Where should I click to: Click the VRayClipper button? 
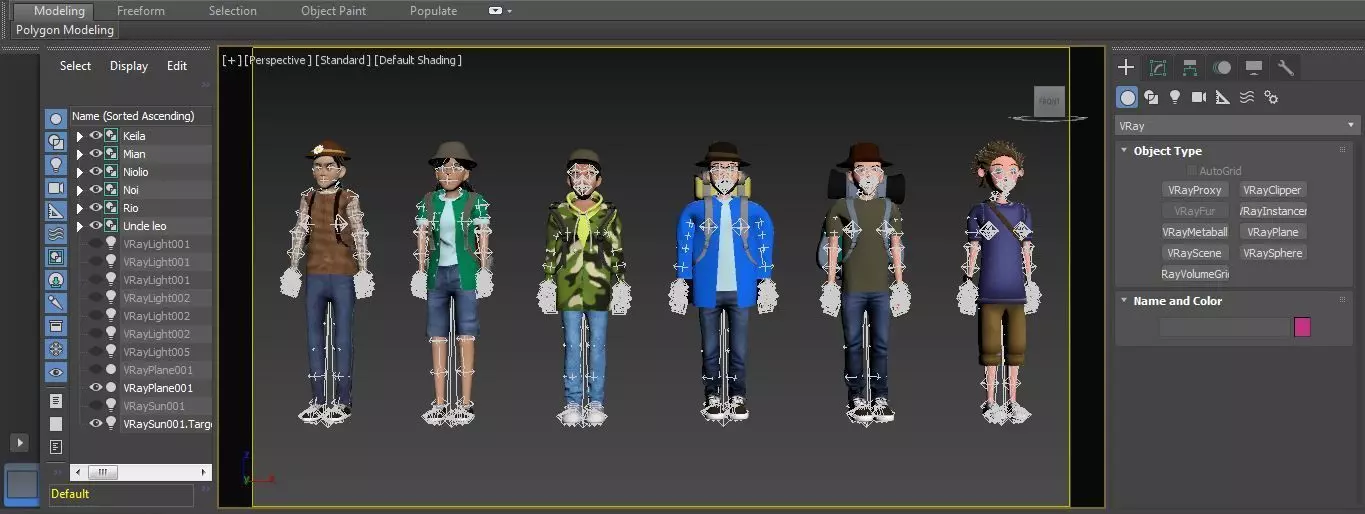tap(1272, 190)
